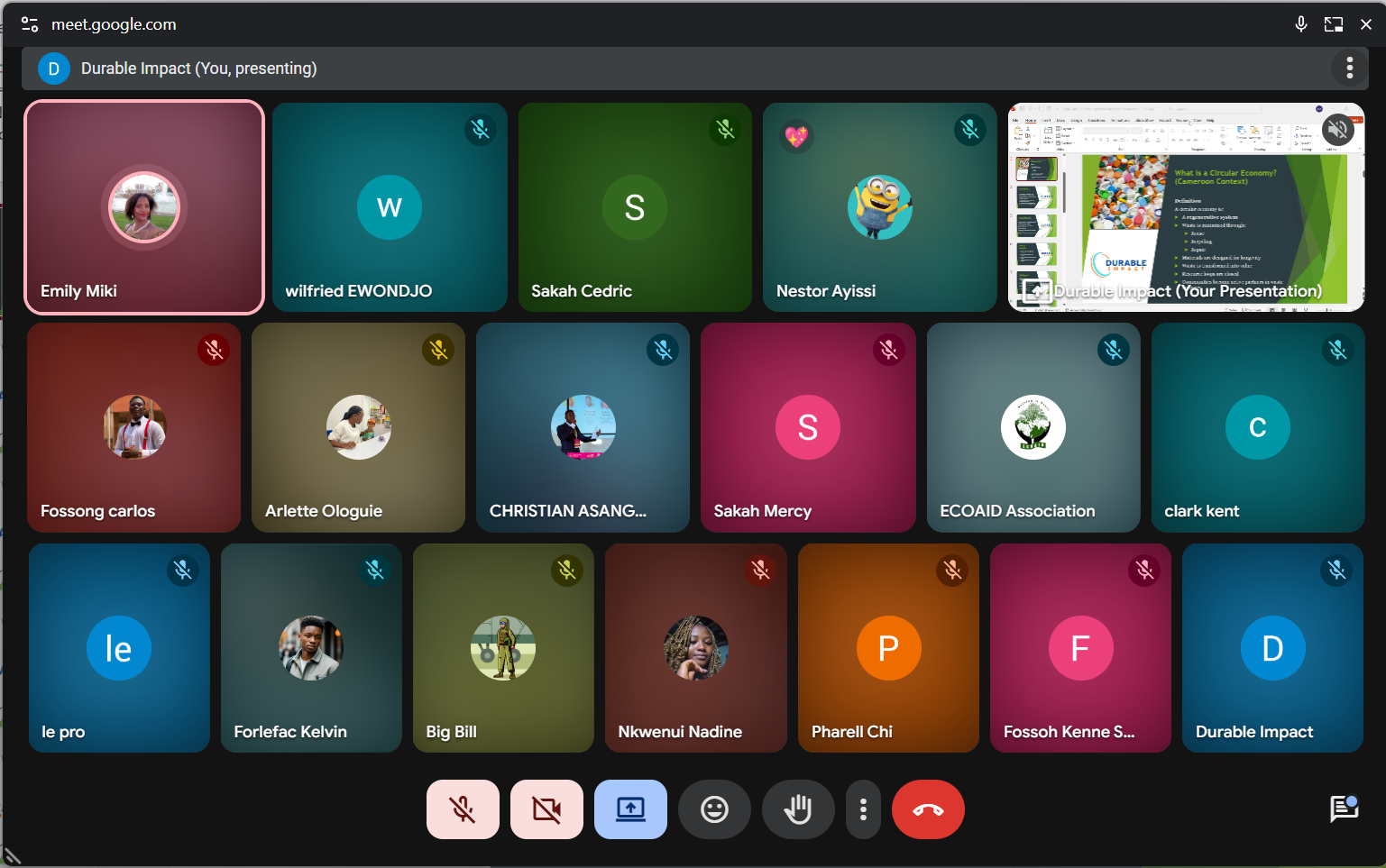Viewport: 1386px width, 868px height.
Task: Open the presenting bar three-dot menu
Action: [1349, 69]
